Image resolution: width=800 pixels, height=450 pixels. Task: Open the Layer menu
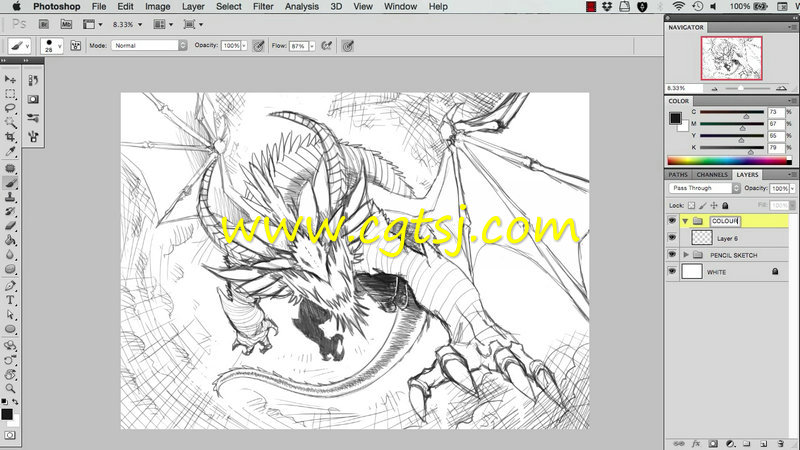coord(193,7)
